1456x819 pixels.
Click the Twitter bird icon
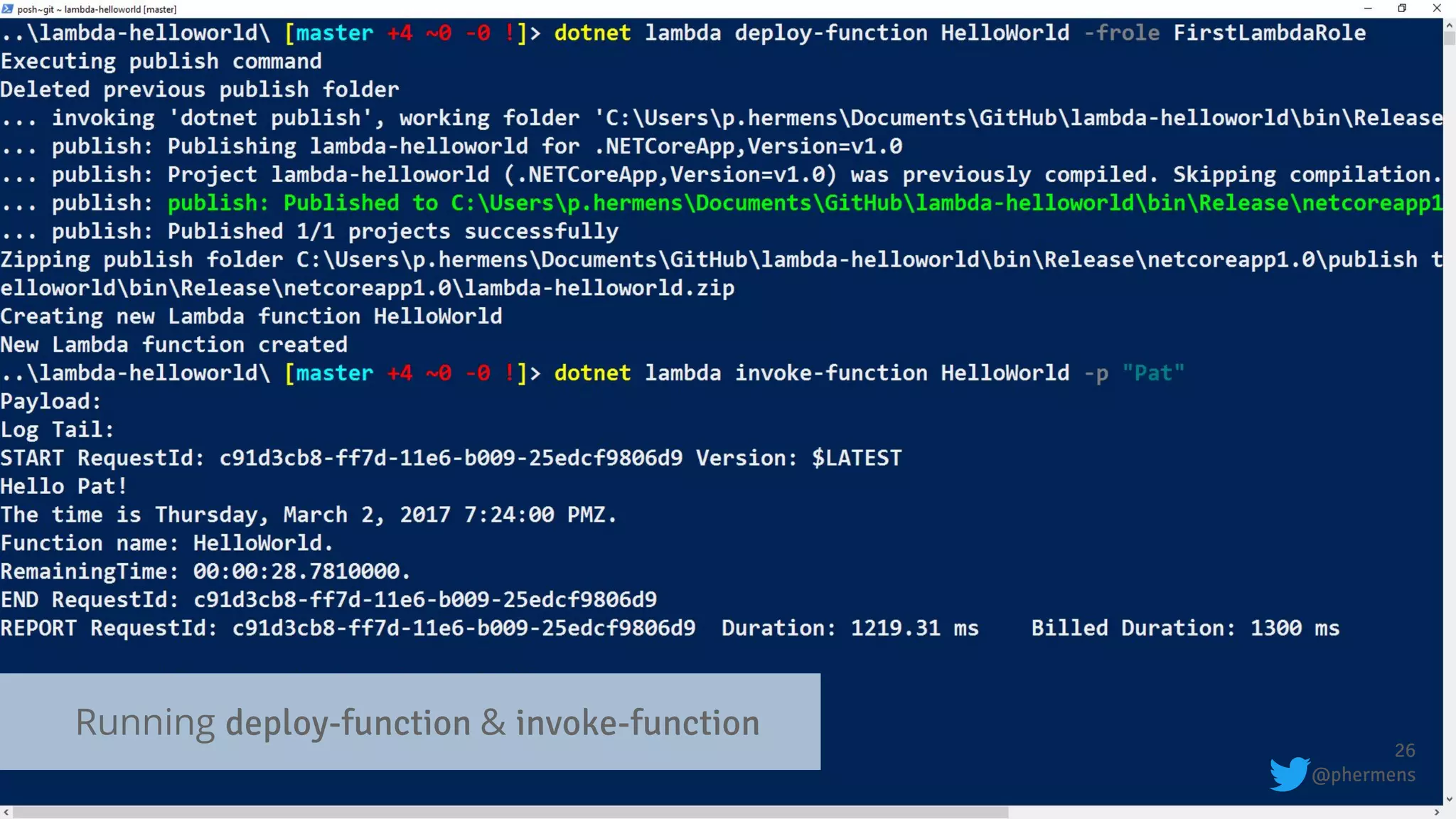pyautogui.click(x=1289, y=773)
